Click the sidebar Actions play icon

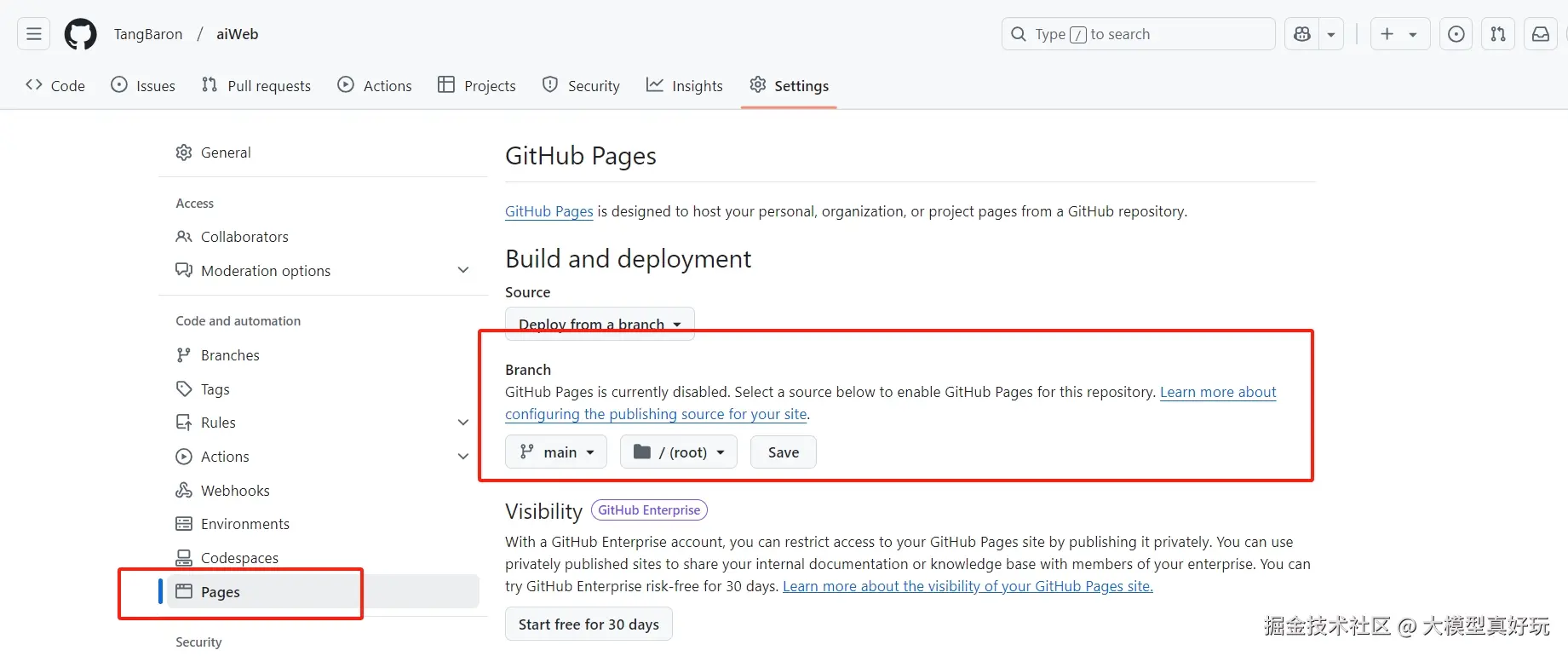point(184,457)
